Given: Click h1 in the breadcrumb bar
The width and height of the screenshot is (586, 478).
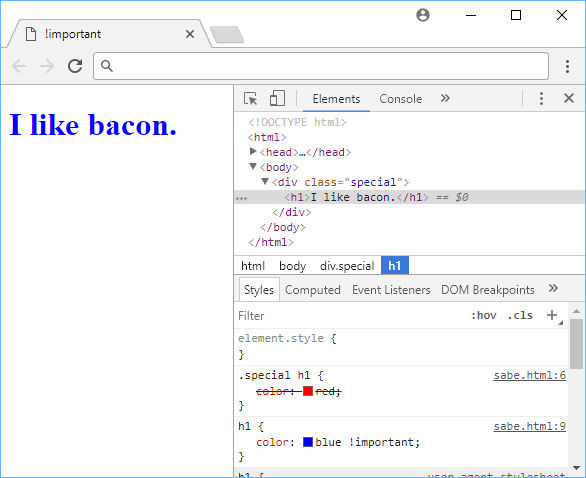Looking at the screenshot, I should [395, 266].
